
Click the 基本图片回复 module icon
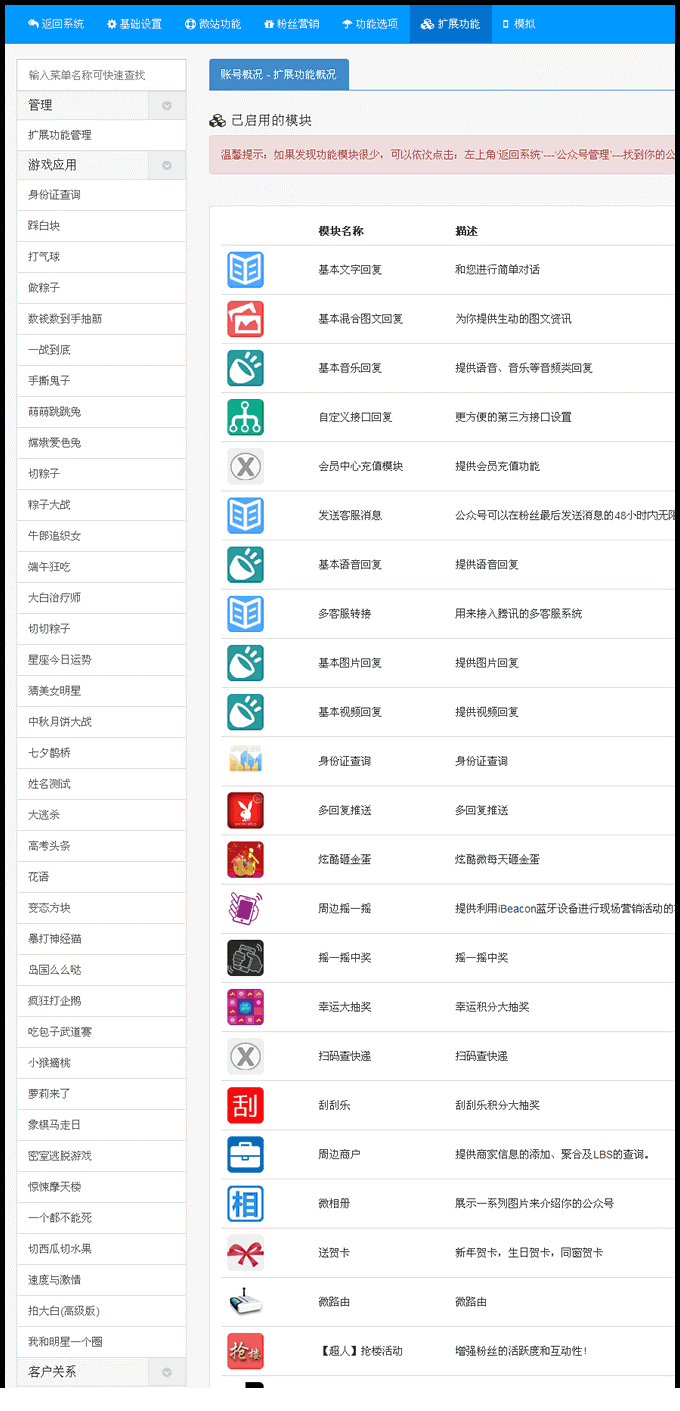point(245,662)
